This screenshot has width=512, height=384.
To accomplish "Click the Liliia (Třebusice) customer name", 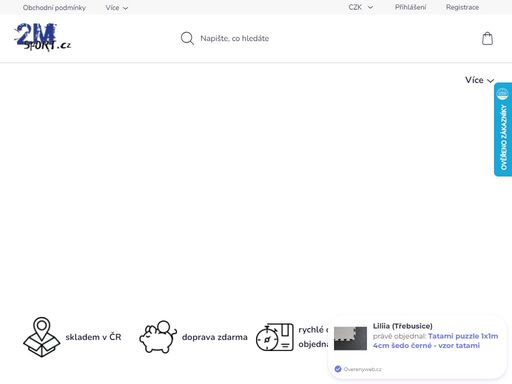I will coord(403,326).
